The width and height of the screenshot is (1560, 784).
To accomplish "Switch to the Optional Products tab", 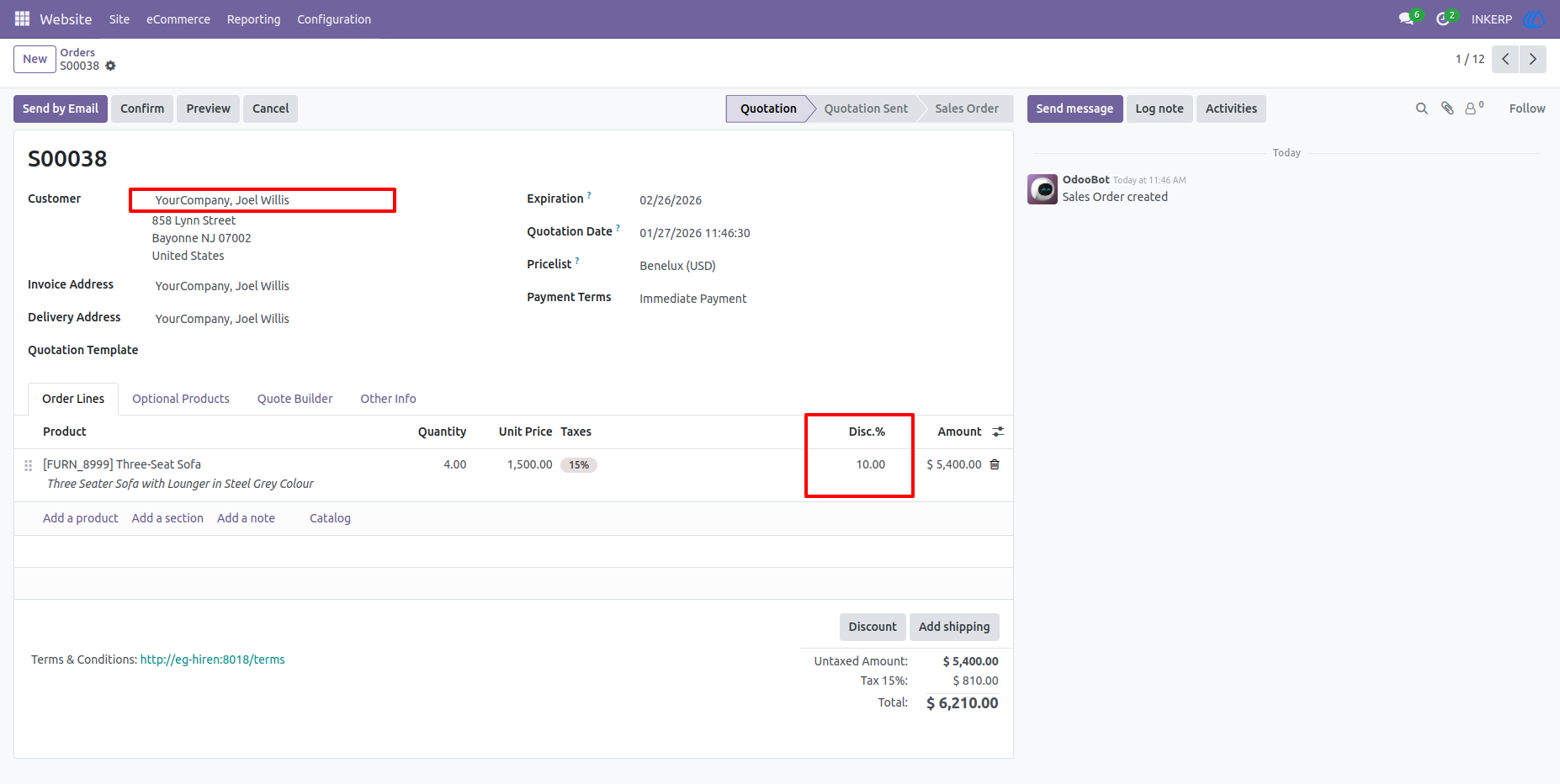I will point(181,399).
